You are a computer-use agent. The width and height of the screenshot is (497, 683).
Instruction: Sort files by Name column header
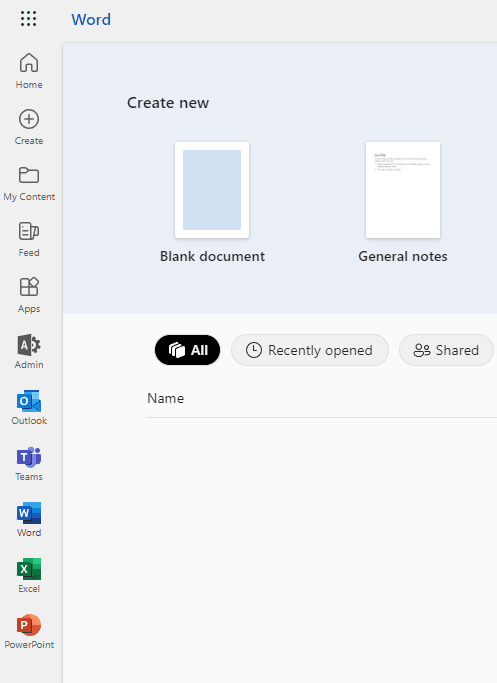point(166,398)
